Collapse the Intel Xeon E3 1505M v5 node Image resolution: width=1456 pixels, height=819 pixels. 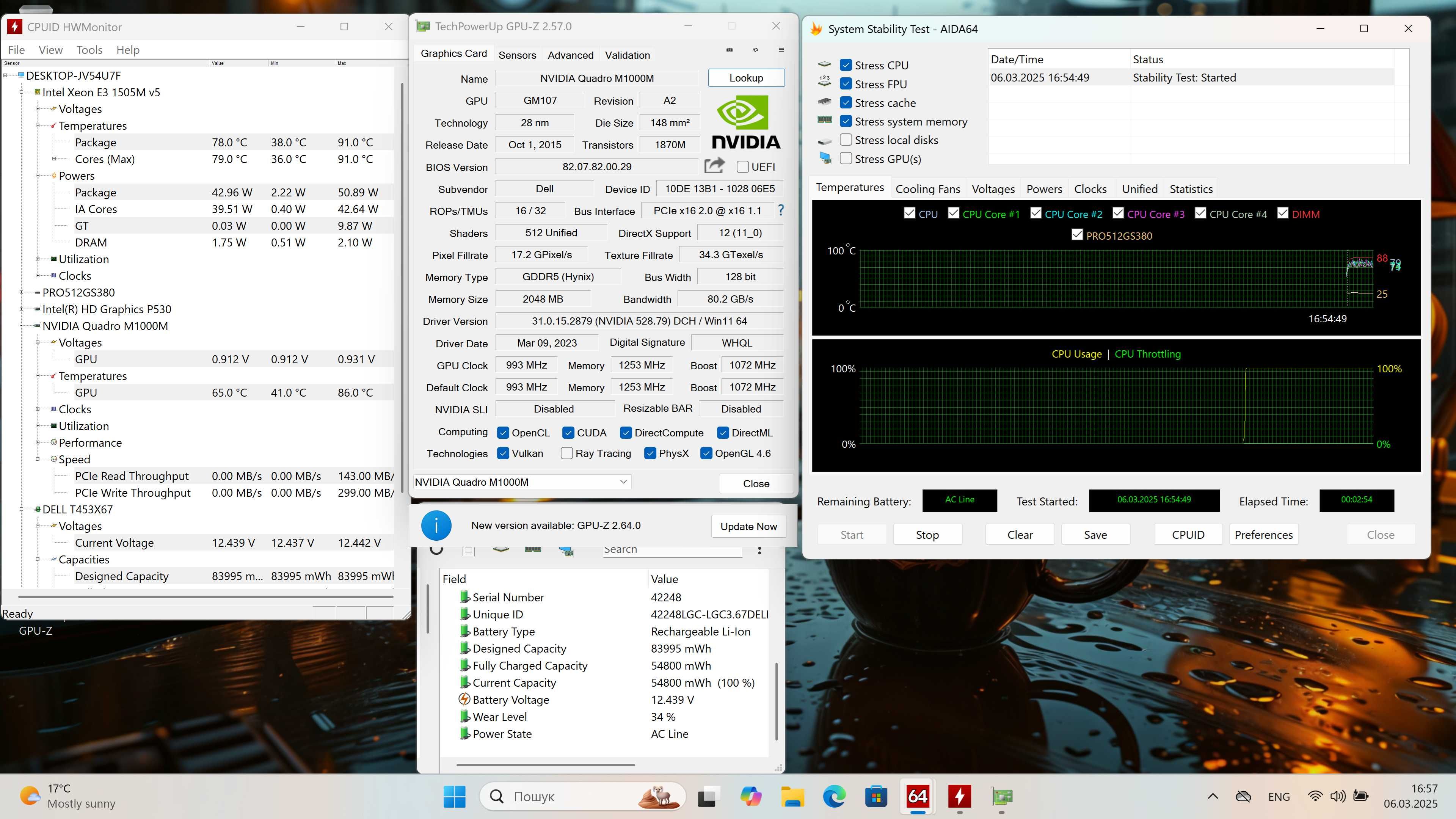click(x=22, y=92)
